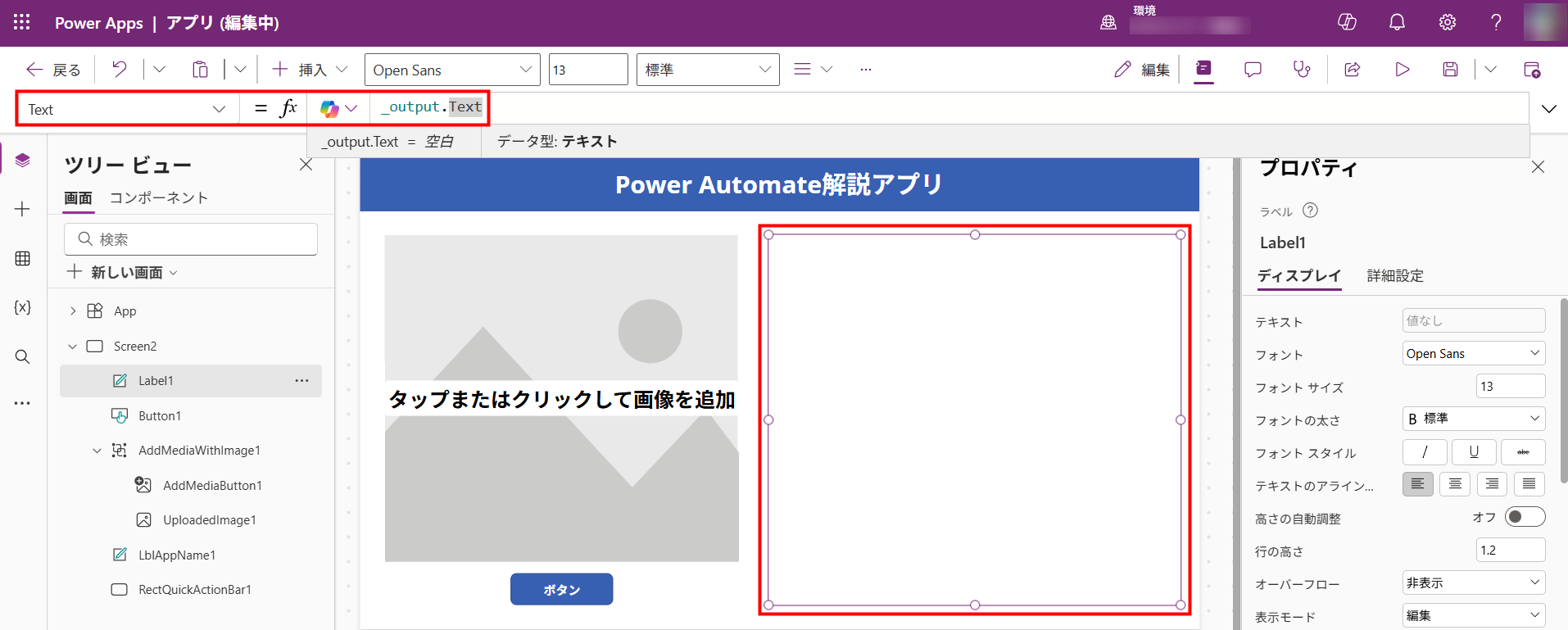Switch to the 詳細設定 tab

point(1395,276)
